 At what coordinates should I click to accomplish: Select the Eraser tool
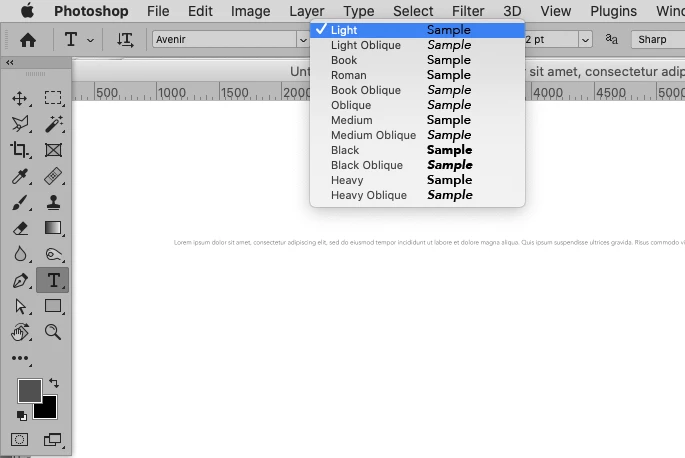(20, 228)
